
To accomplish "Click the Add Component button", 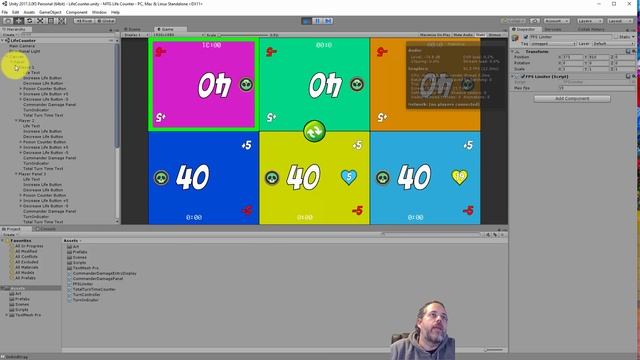I will point(572,99).
